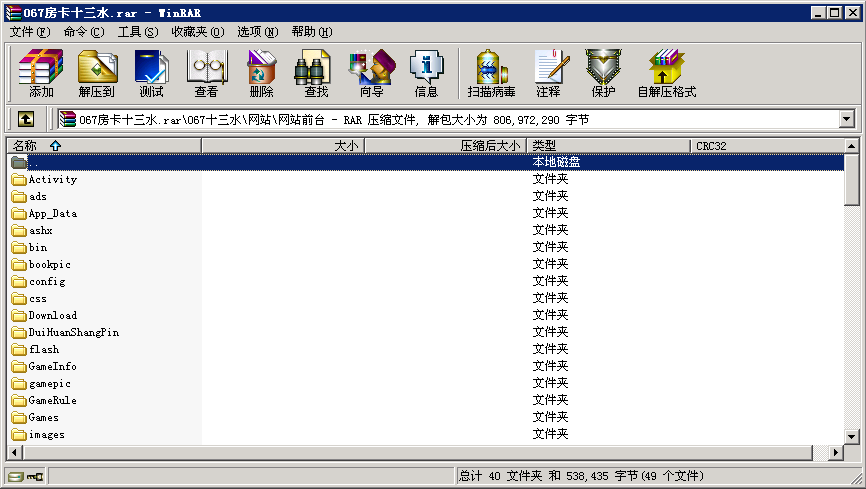Click the vertical scrollbar down arrow

pos(851,436)
